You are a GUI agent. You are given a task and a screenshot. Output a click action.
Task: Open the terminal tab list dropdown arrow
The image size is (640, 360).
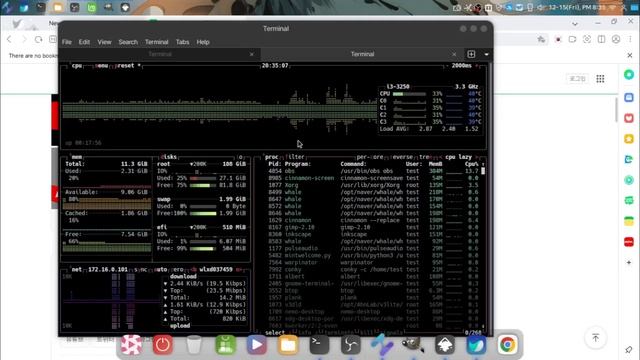(x=486, y=54)
